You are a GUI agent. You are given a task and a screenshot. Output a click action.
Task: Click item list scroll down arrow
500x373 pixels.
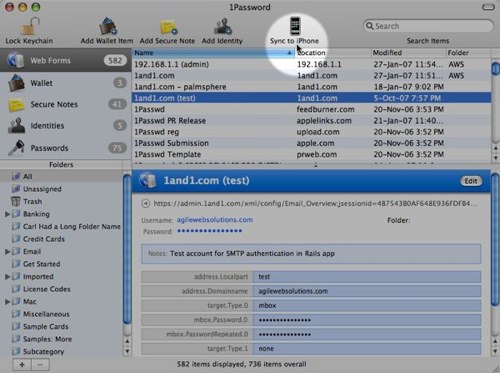pos(496,157)
